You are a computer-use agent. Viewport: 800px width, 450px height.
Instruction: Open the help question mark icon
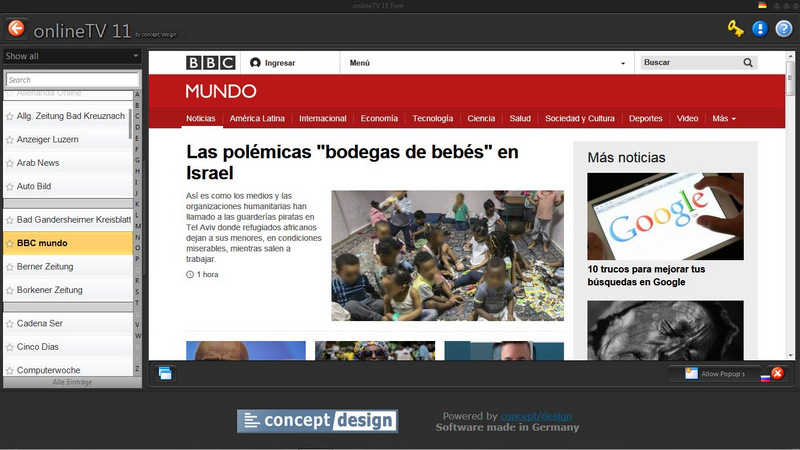[784, 29]
